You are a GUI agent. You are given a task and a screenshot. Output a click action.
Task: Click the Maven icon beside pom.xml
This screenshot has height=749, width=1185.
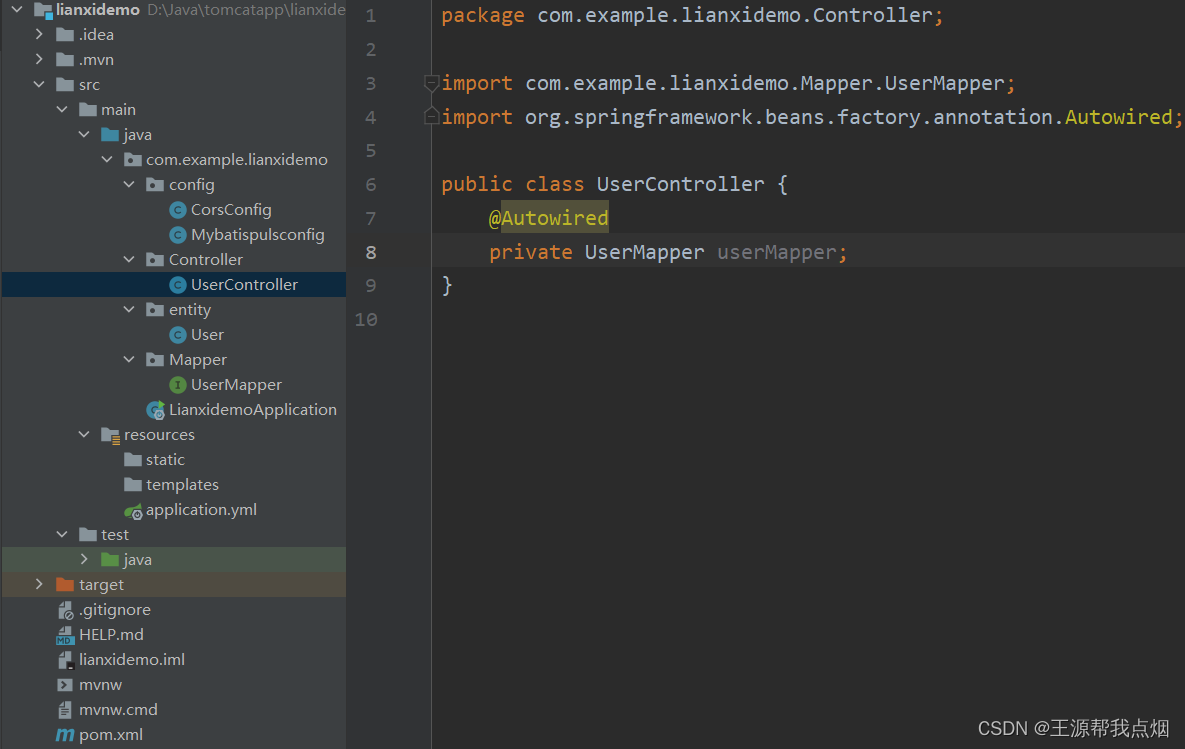coord(64,734)
